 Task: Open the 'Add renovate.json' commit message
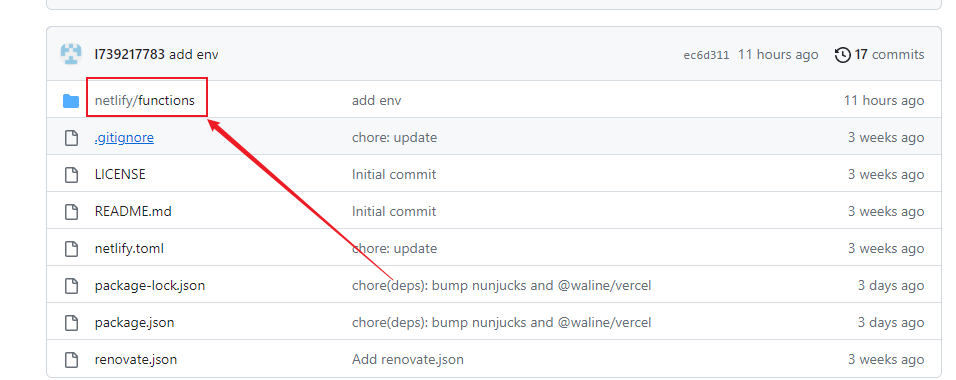(x=408, y=360)
